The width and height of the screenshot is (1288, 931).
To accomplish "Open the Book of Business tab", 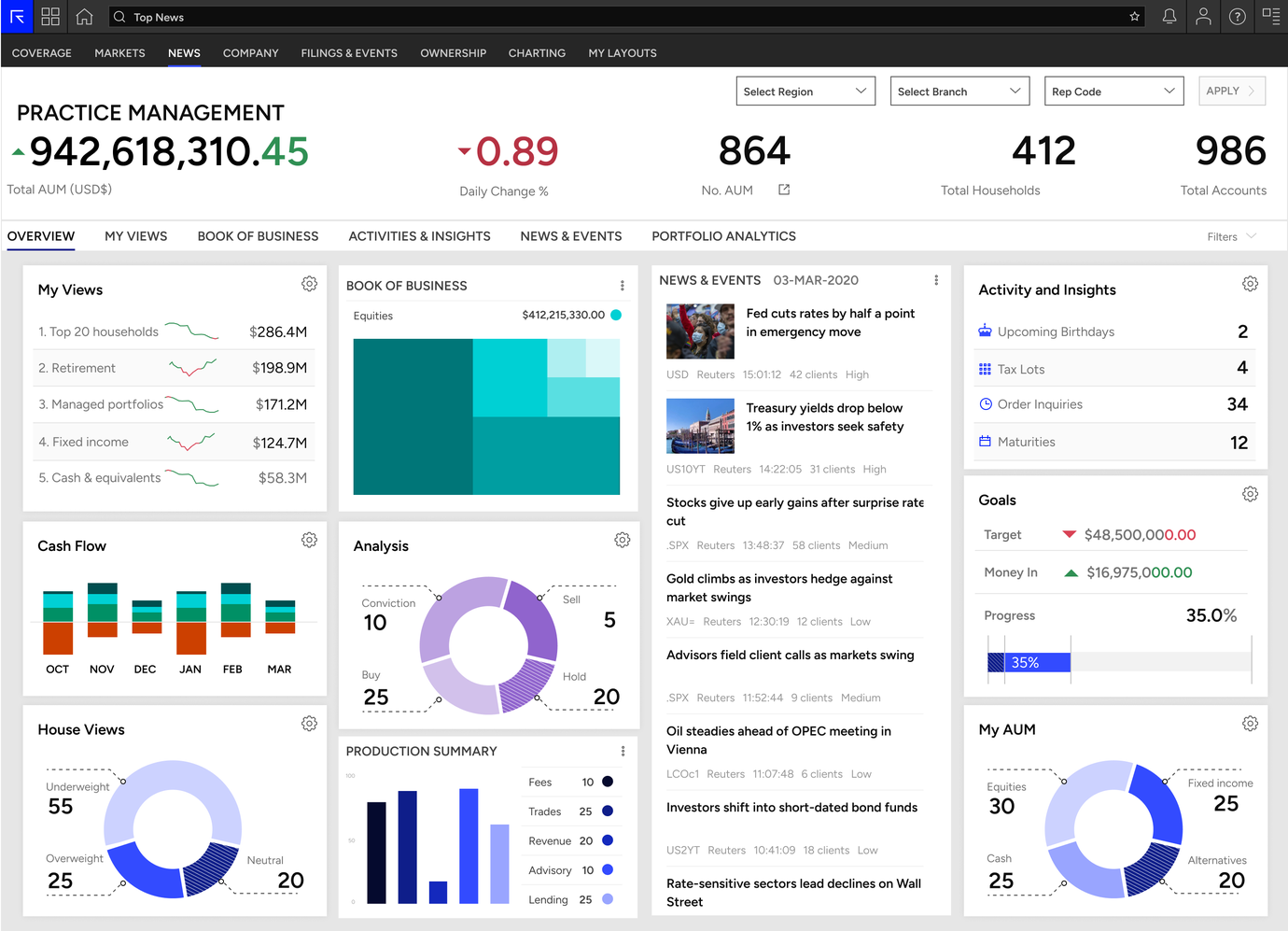I will [x=258, y=236].
